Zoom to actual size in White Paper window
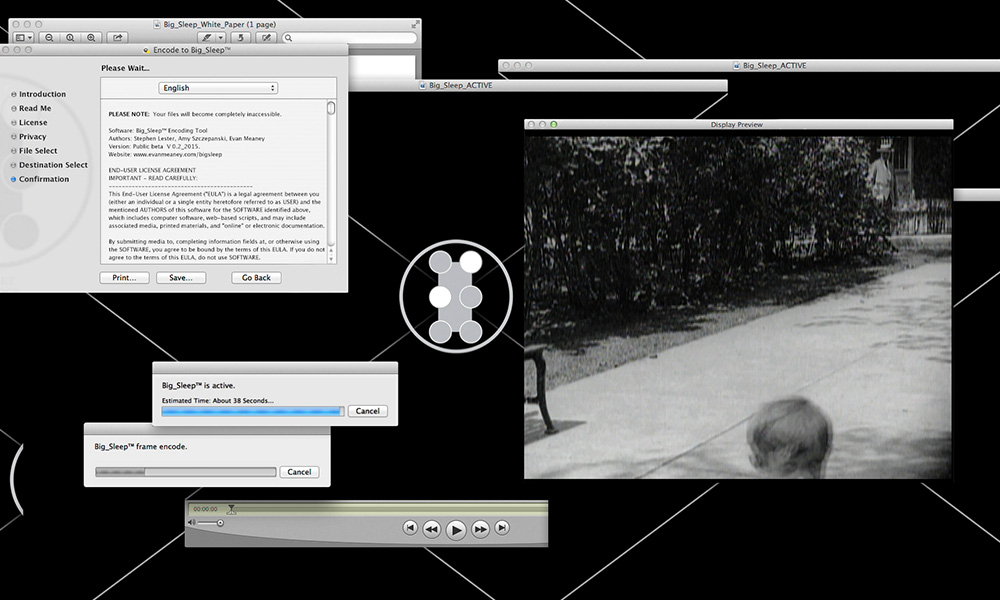The height and width of the screenshot is (600, 1000). tap(70, 38)
